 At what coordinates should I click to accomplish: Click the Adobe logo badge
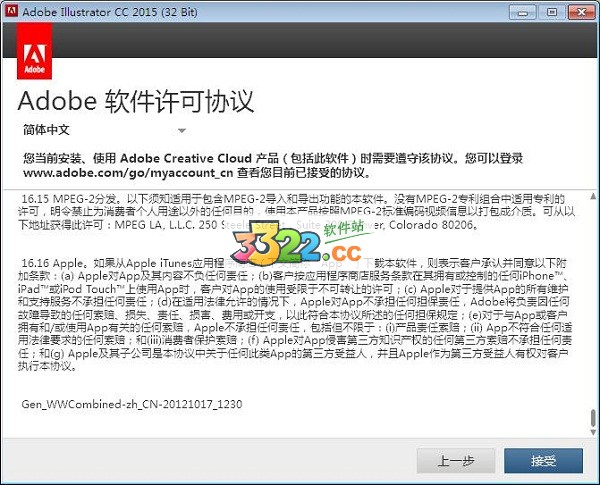click(x=34, y=51)
